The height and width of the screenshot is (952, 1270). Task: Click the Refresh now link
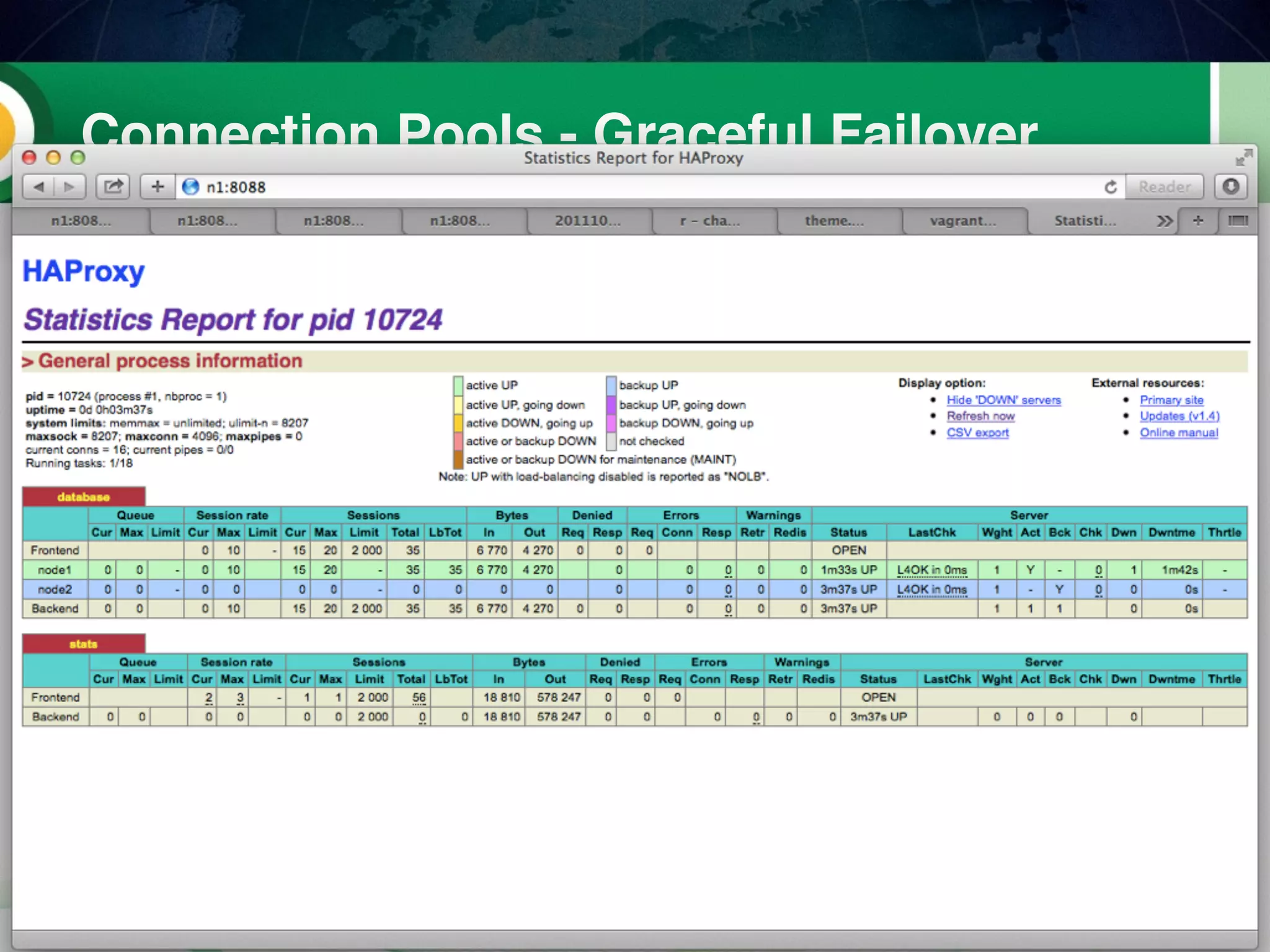click(980, 416)
